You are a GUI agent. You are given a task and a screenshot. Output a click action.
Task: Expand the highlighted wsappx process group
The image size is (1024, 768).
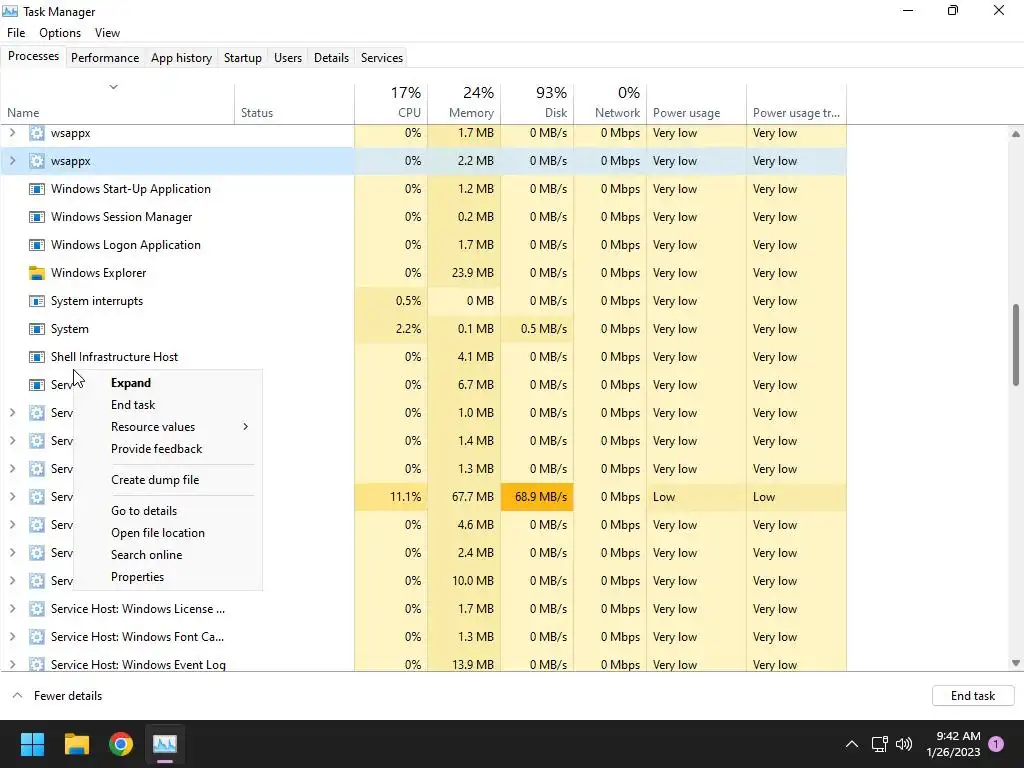click(12, 161)
